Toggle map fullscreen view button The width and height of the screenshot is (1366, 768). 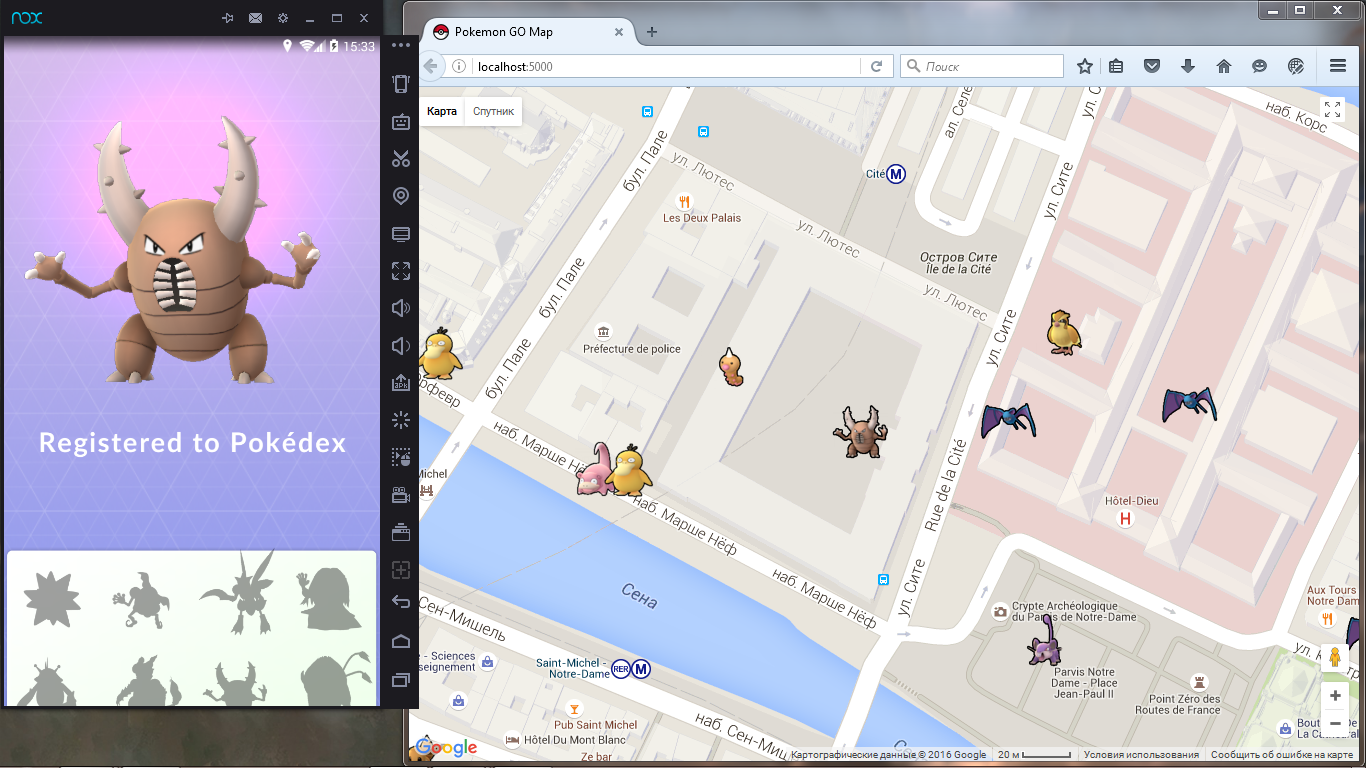pyautogui.click(x=1333, y=109)
